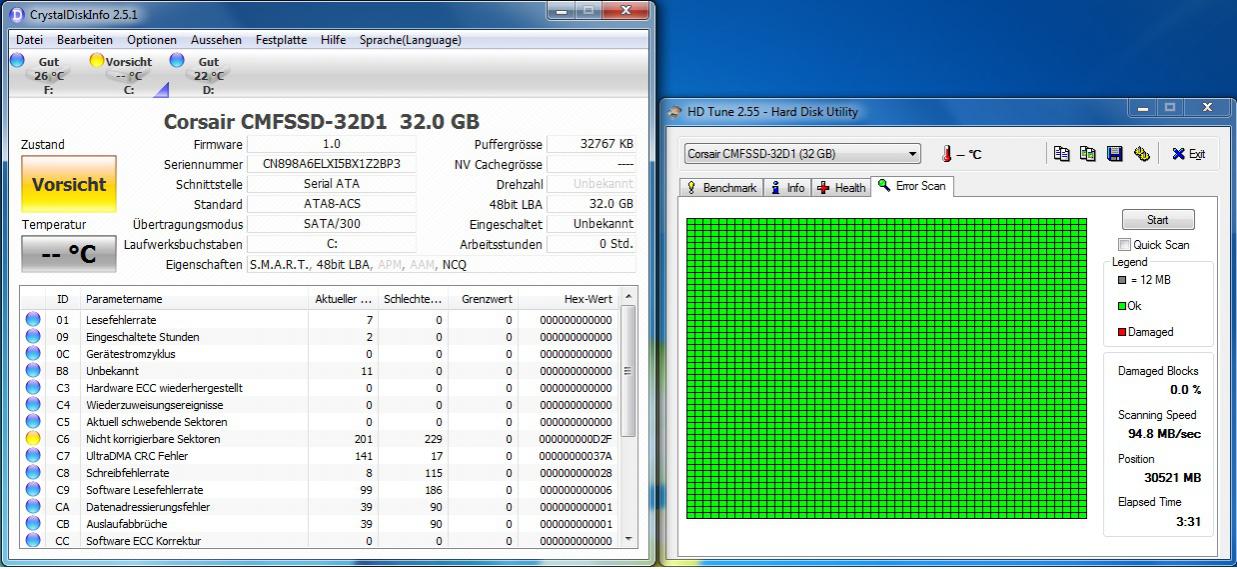Open the Festplatte menu
The height and width of the screenshot is (569, 1237).
coord(281,40)
